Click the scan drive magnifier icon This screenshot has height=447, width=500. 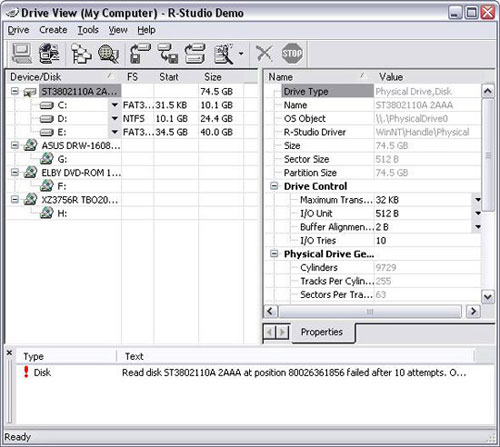108,53
